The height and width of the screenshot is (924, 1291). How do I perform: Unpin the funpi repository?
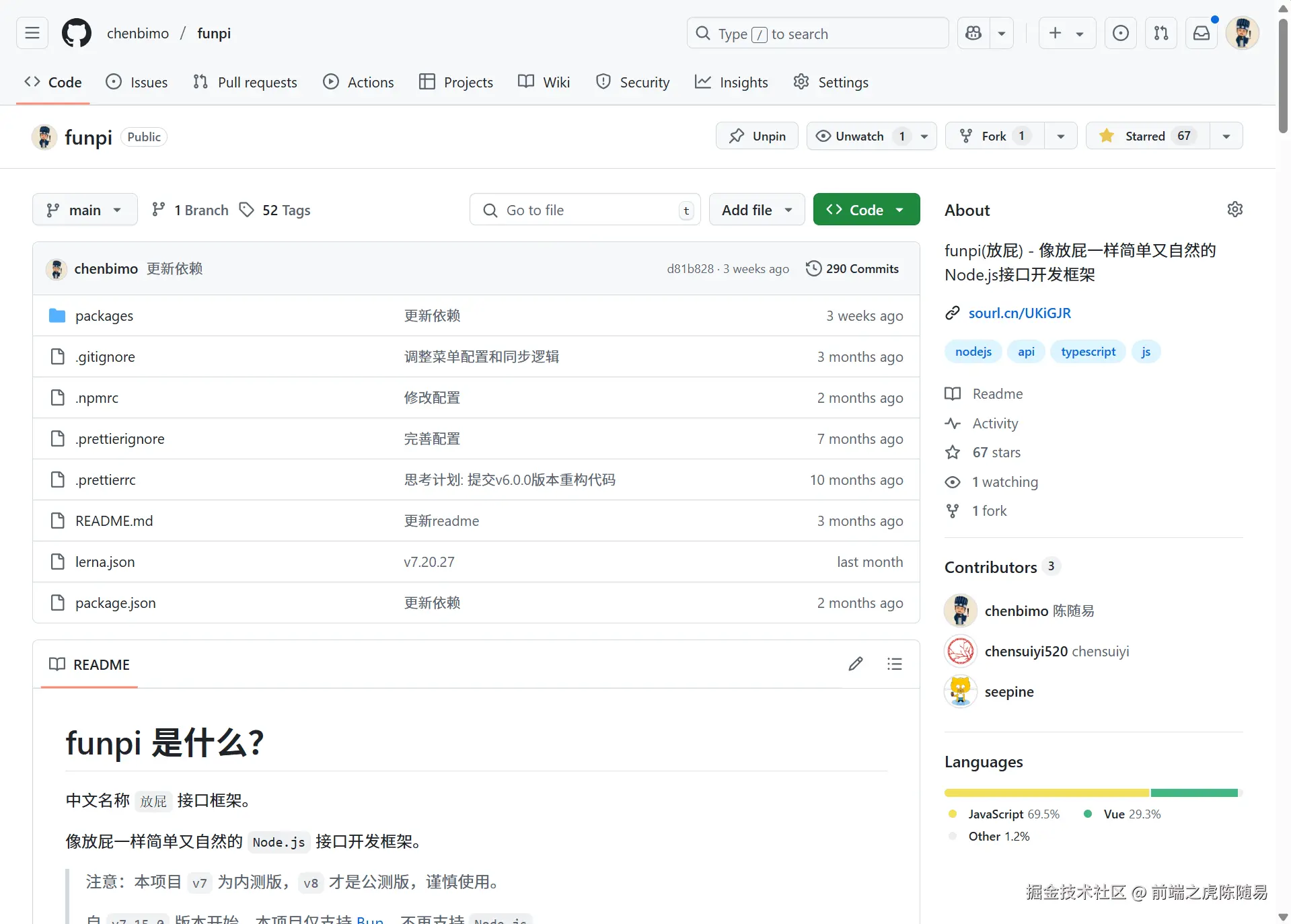pos(757,136)
